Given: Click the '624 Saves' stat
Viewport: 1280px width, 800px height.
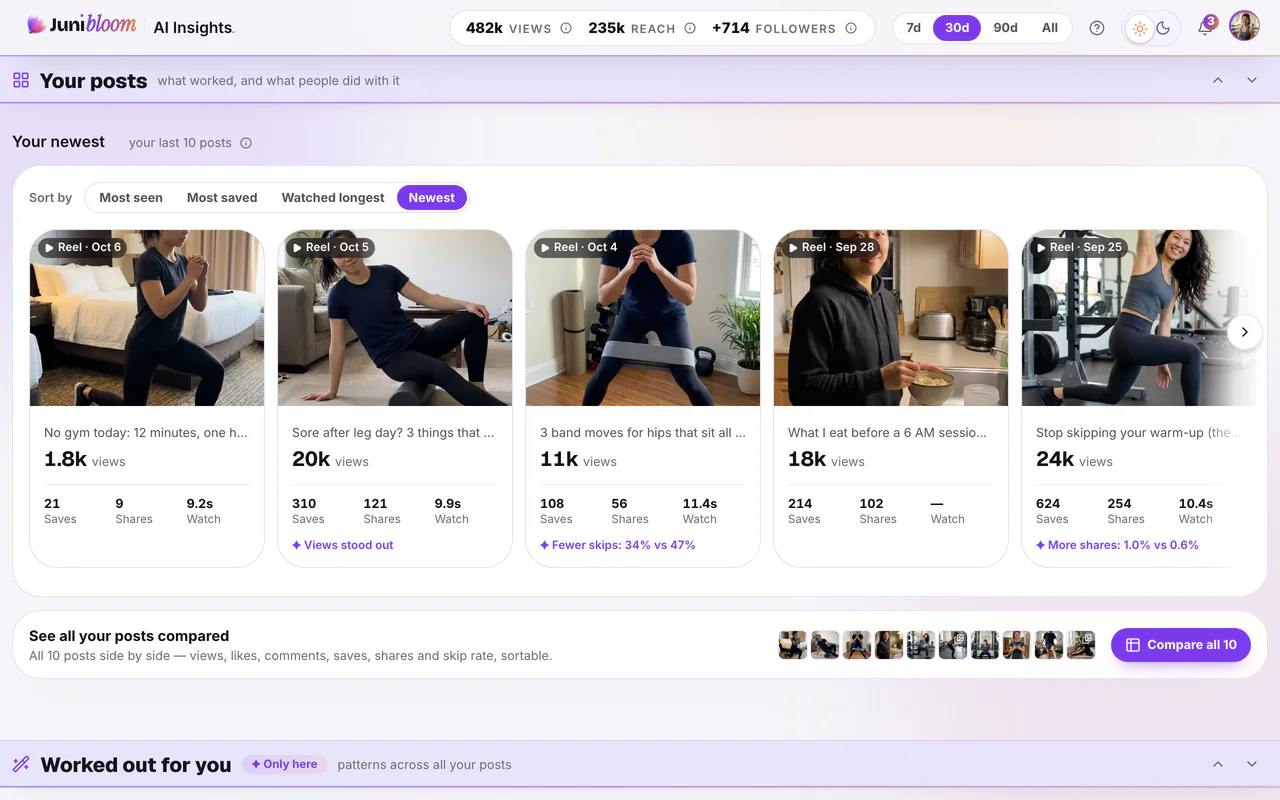Looking at the screenshot, I should pyautogui.click(x=1052, y=511).
